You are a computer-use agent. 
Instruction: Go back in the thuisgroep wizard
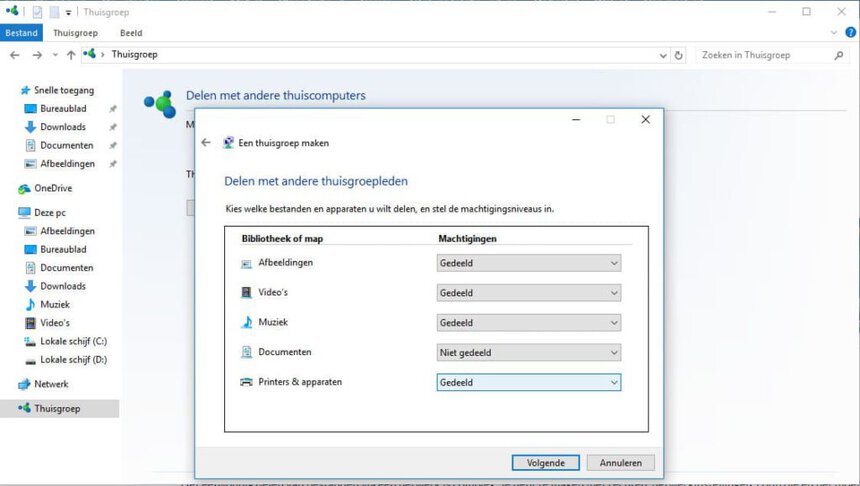tap(206, 143)
